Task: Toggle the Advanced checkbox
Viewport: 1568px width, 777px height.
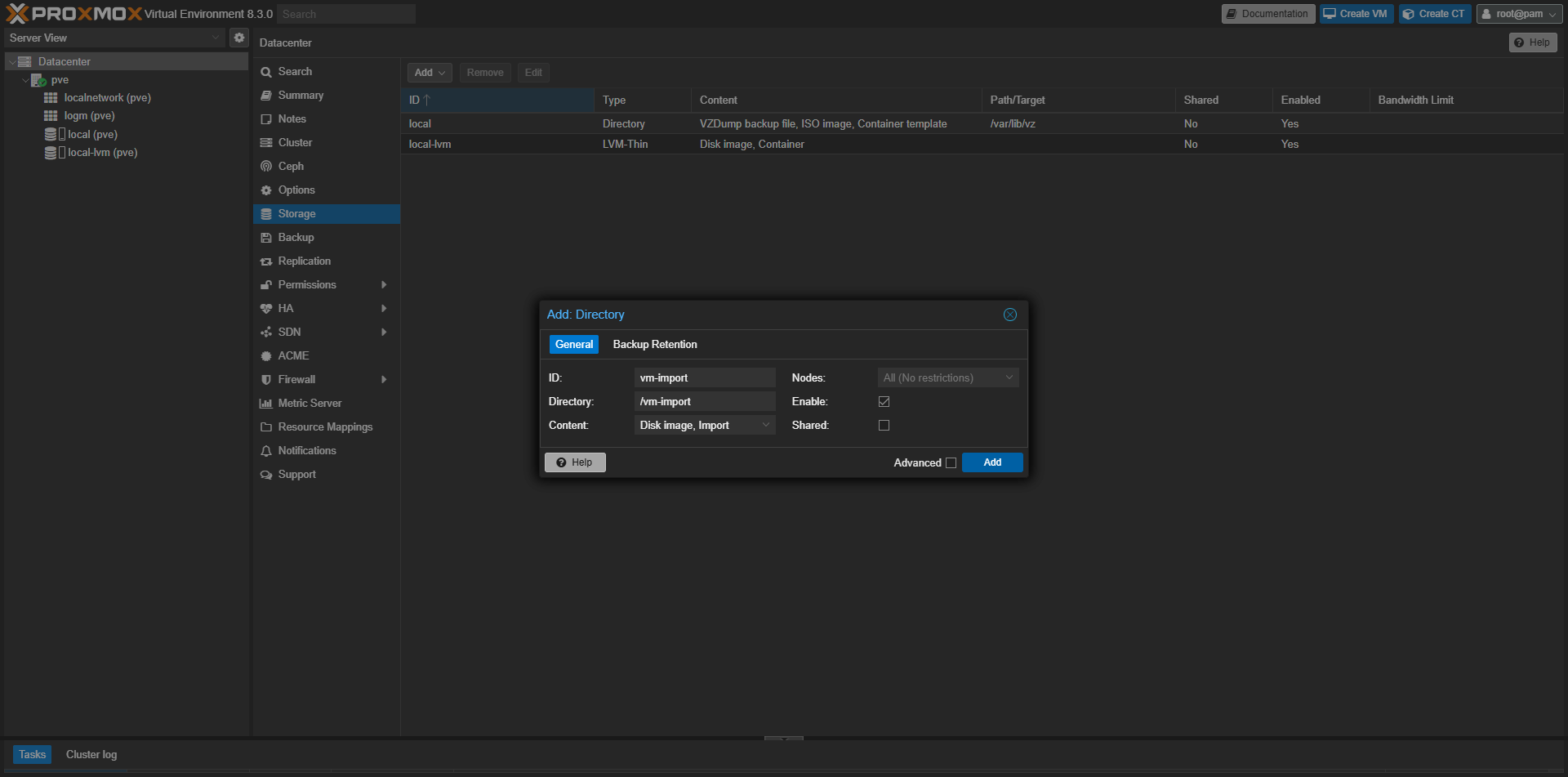Action: click(x=951, y=462)
